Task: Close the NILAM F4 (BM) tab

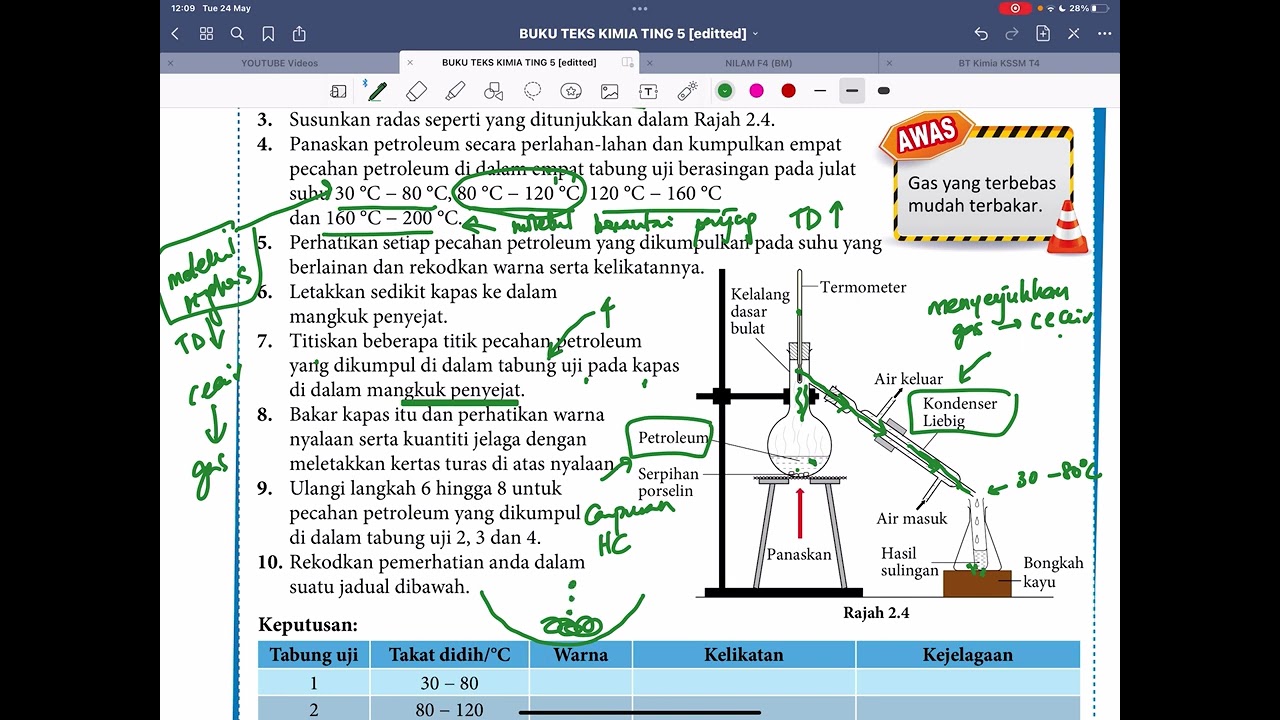Action: tap(650, 63)
